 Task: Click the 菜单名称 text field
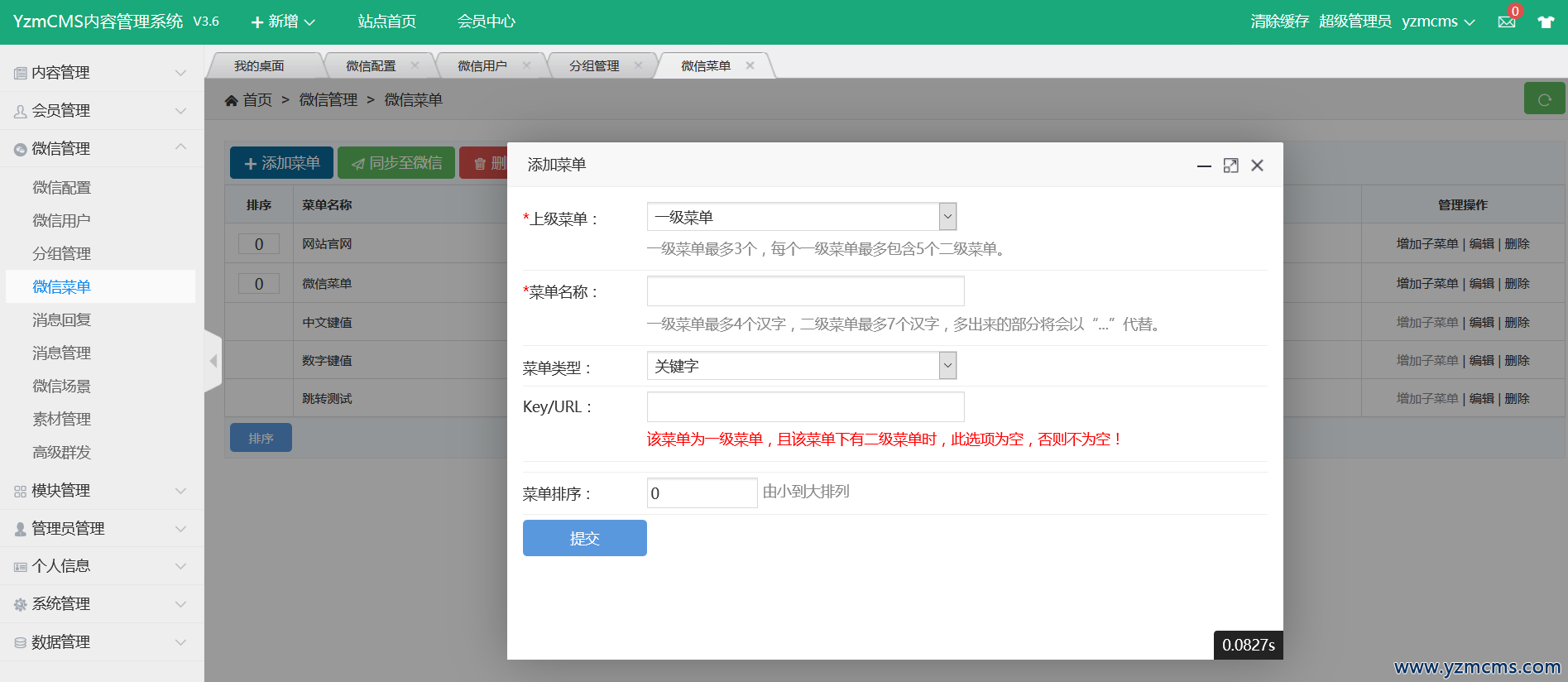pyautogui.click(x=805, y=291)
